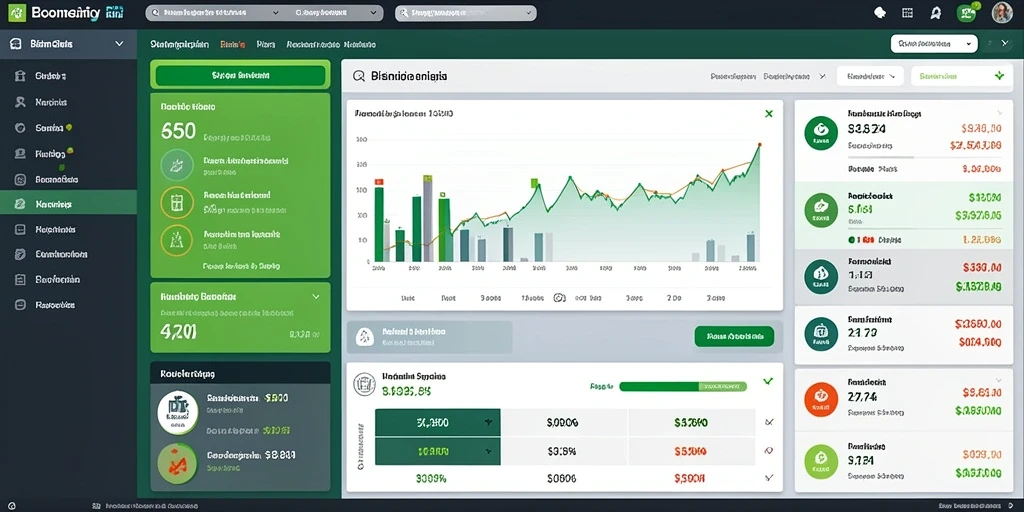Screen dimensions: 1024x512
Task: Open the white dropdown in green navigation bar
Action: (934, 44)
